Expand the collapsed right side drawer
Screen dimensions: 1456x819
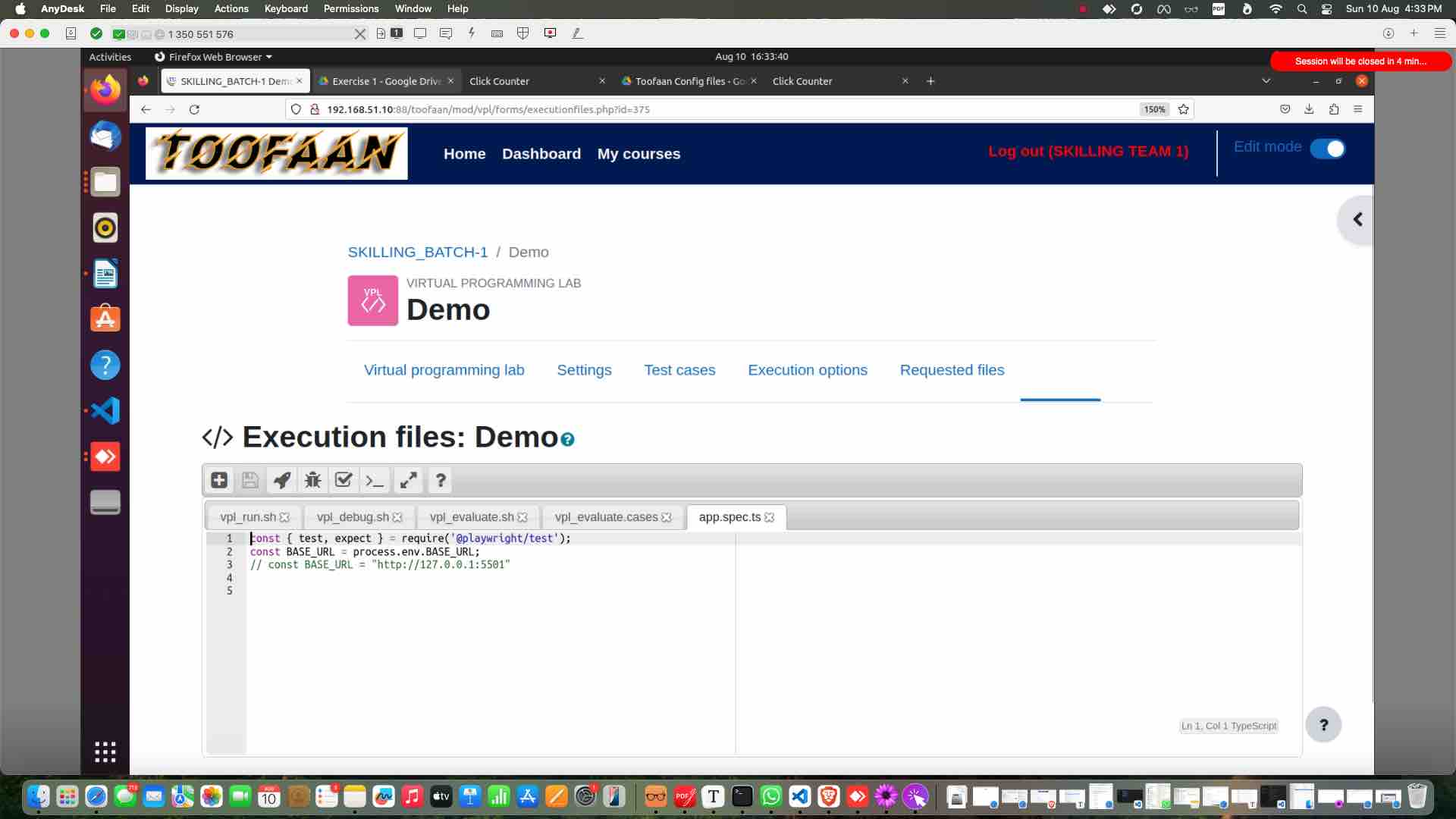(x=1357, y=220)
